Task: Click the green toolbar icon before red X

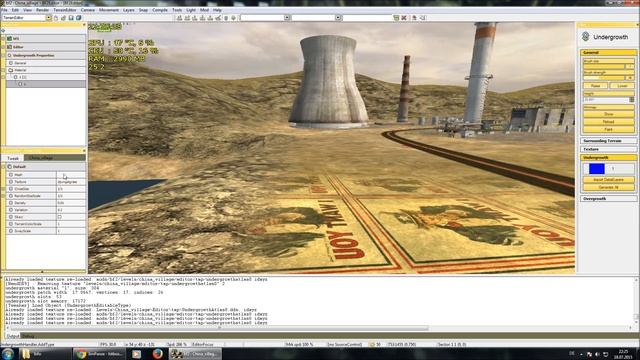Action: click(396, 18)
